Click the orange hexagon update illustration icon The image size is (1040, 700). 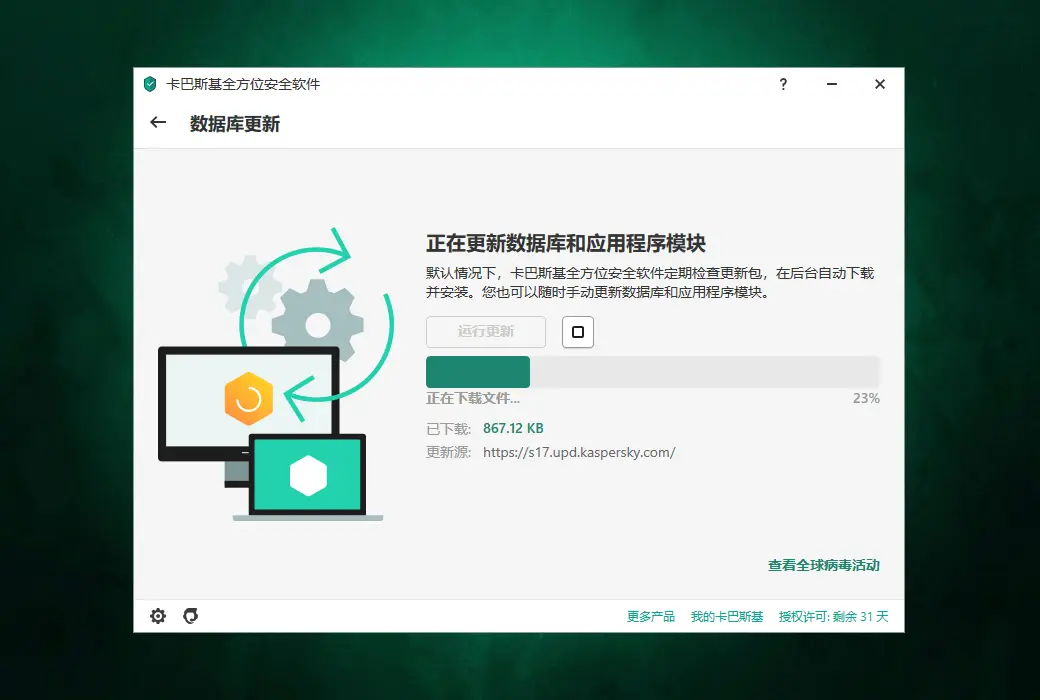(249, 398)
